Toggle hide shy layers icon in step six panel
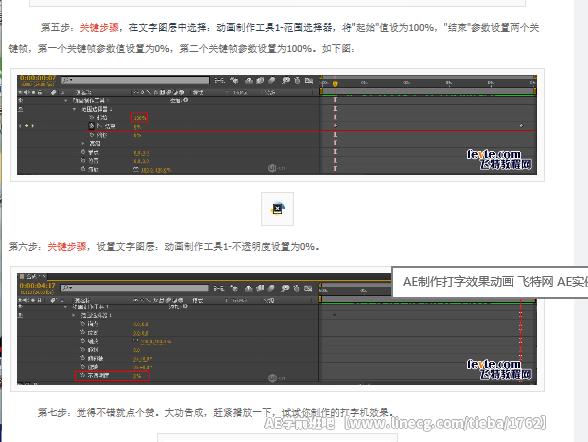Image resolution: width=588 pixels, height=442 pixels. pos(249,288)
